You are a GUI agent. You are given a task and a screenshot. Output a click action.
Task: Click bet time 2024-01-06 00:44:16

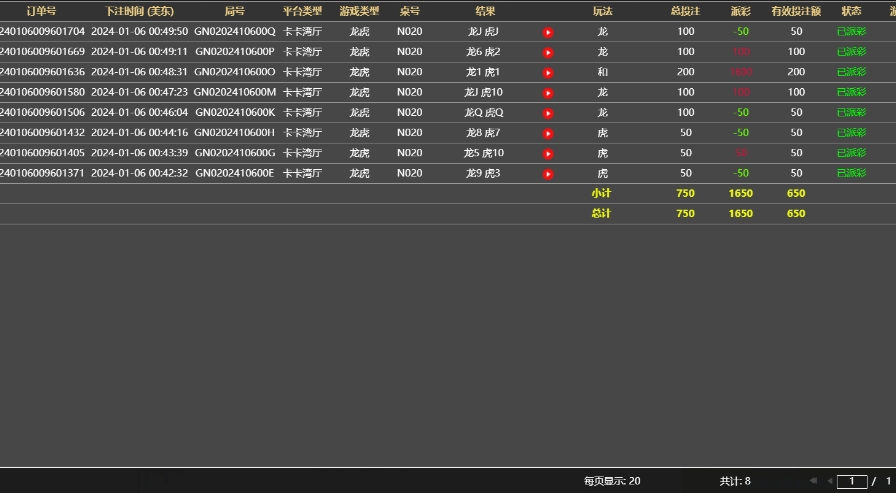point(139,133)
